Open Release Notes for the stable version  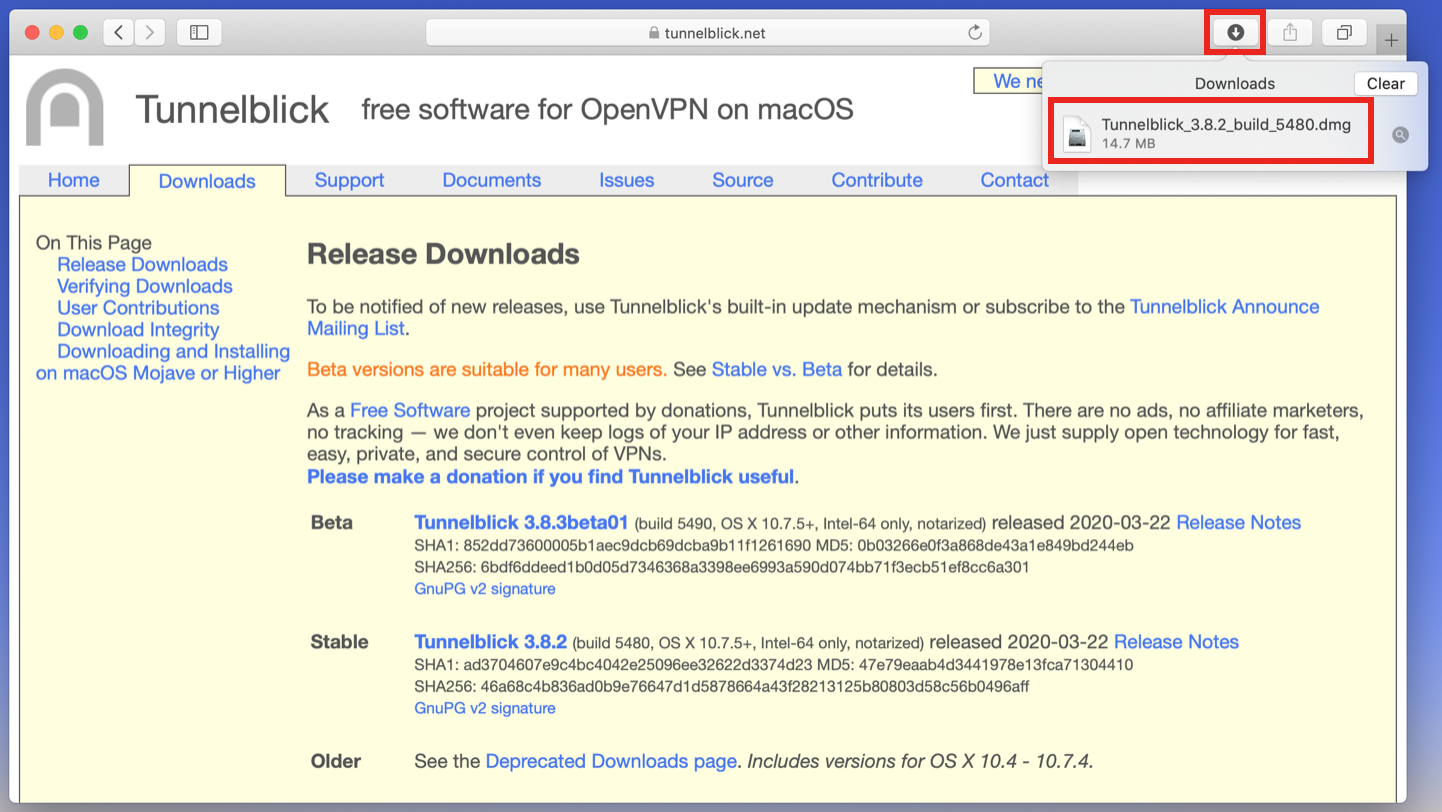[x=1176, y=642]
